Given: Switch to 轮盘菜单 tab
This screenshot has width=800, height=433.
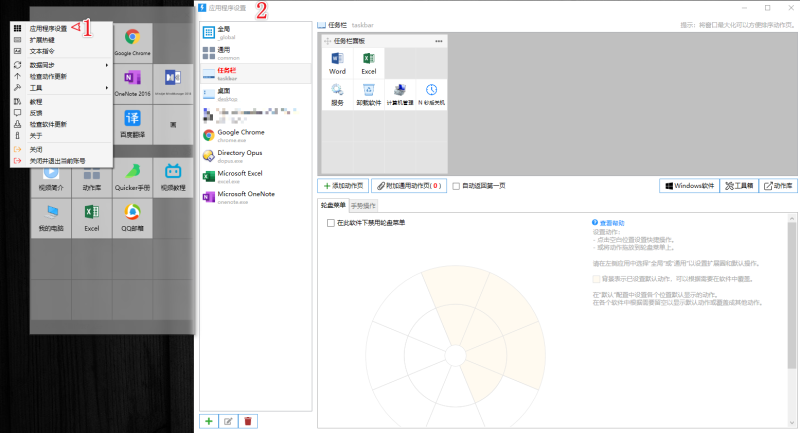Looking at the screenshot, I should coord(333,205).
